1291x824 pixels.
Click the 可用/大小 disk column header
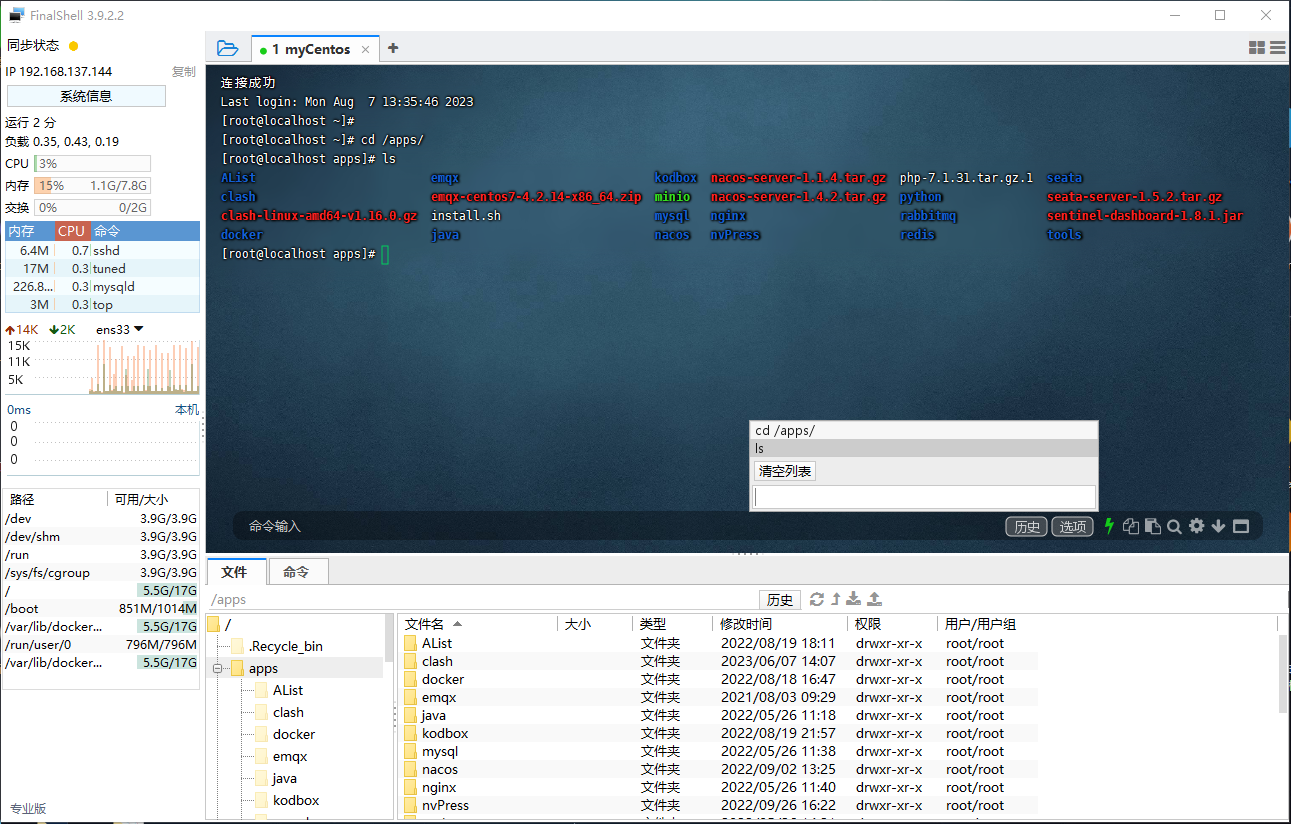click(x=153, y=499)
